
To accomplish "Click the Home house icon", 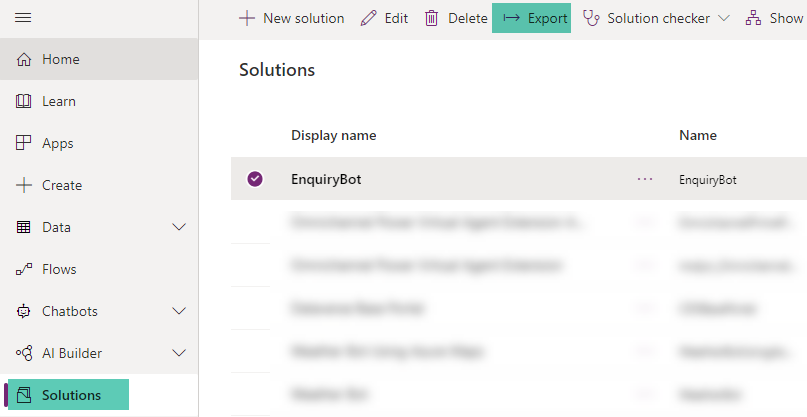I will click(x=24, y=59).
